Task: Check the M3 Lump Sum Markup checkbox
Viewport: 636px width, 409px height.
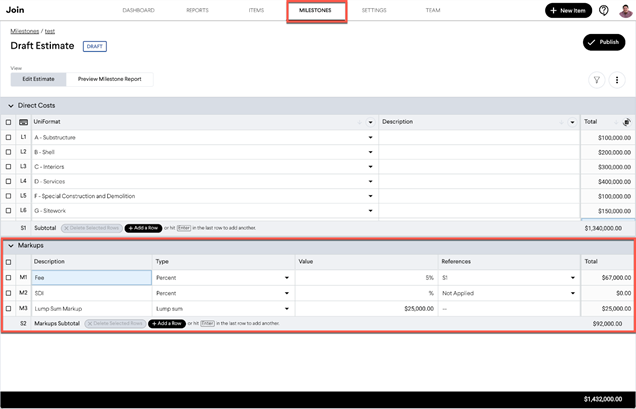Action: [9, 309]
